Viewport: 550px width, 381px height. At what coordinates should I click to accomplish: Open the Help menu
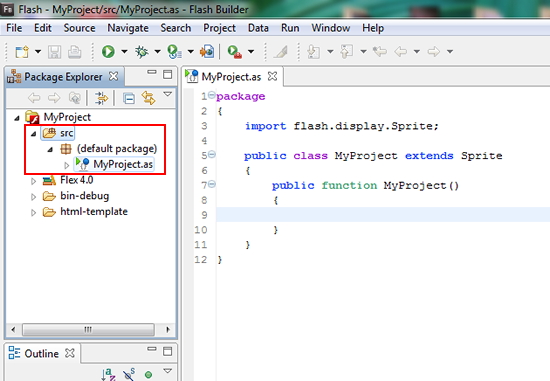pos(373,28)
